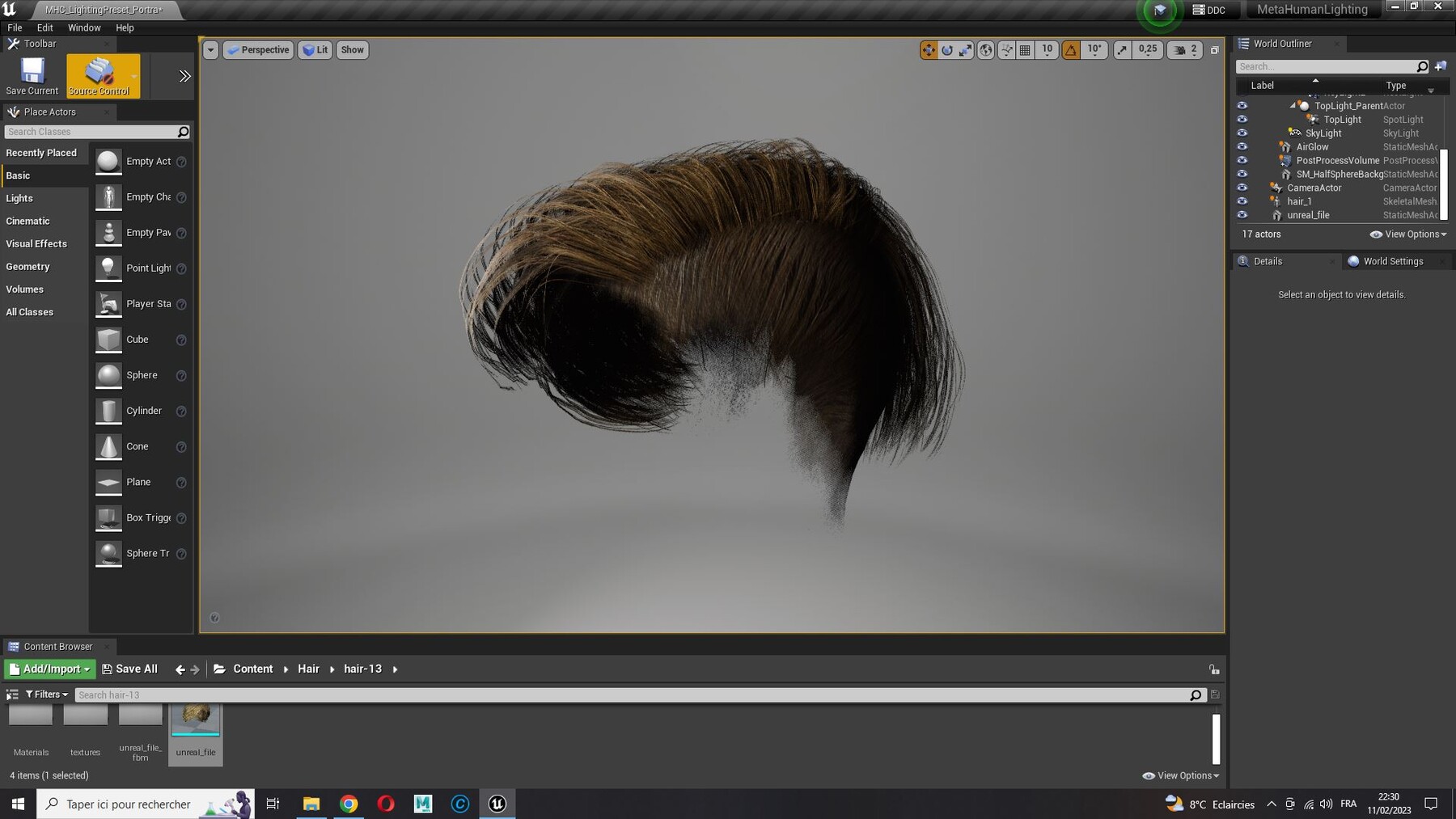Click the Save All button
Viewport: 1456px width, 819px height.
click(x=130, y=669)
